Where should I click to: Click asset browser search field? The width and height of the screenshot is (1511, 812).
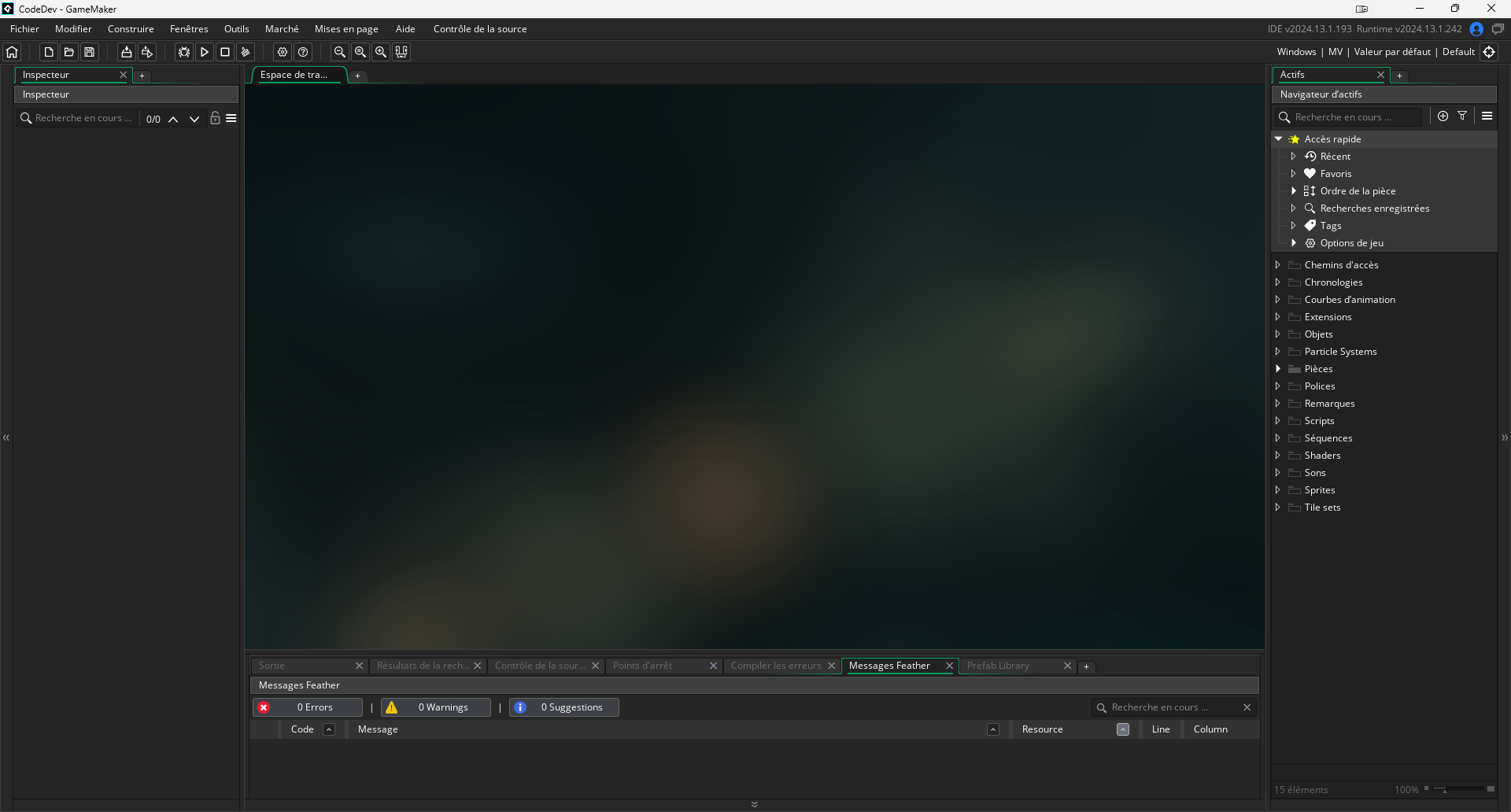[1350, 117]
